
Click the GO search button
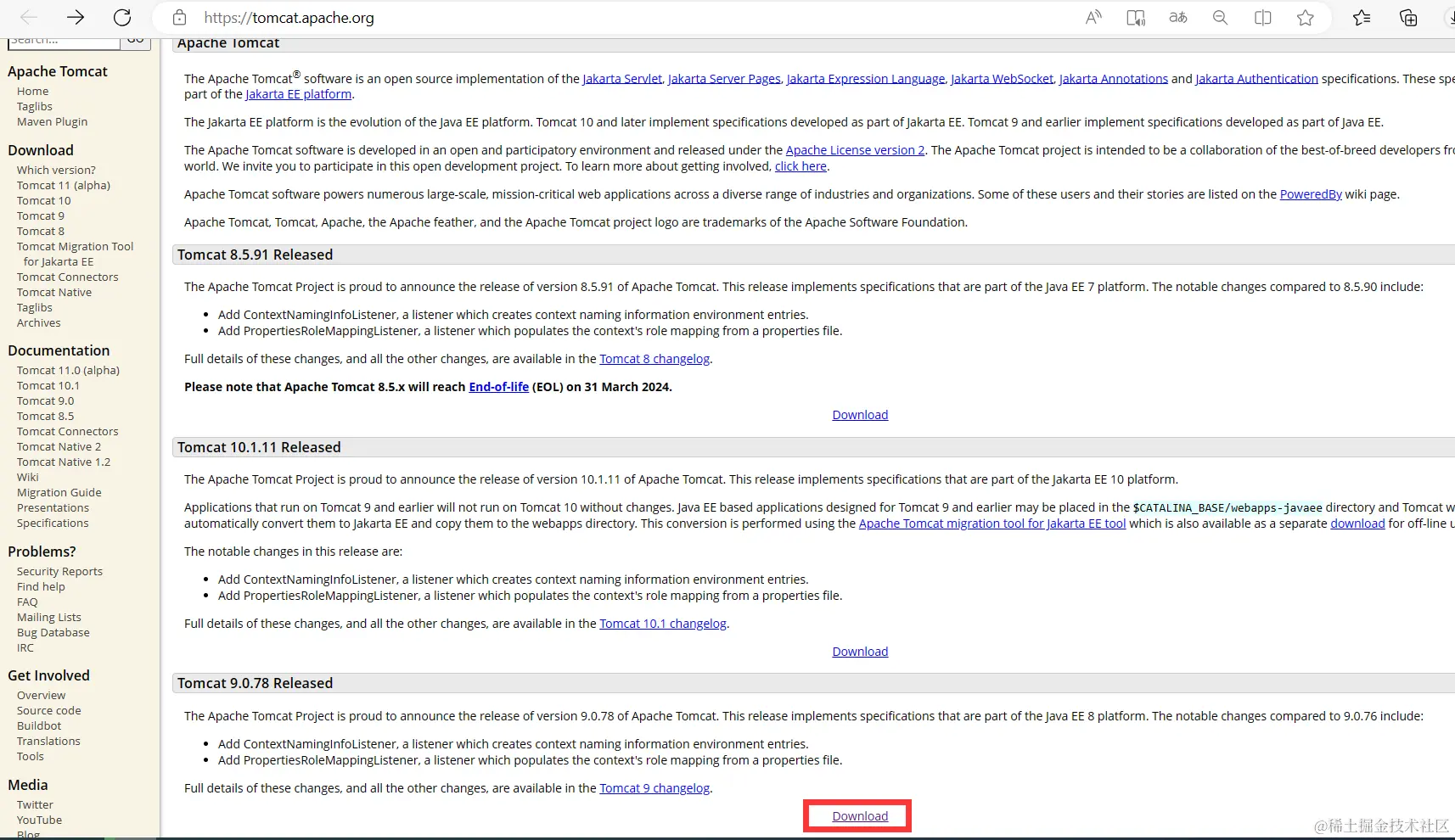[136, 41]
